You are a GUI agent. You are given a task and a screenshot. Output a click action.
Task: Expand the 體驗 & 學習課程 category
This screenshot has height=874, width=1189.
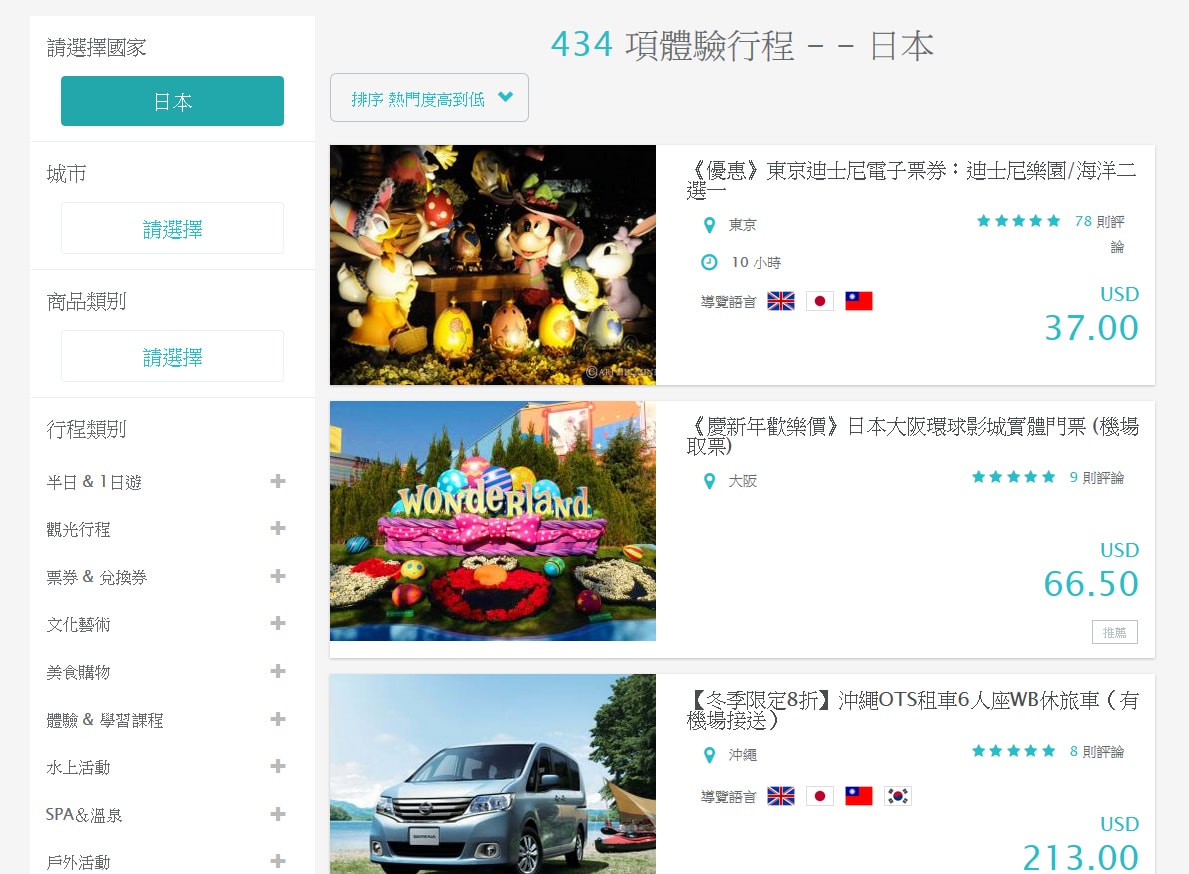point(278,719)
